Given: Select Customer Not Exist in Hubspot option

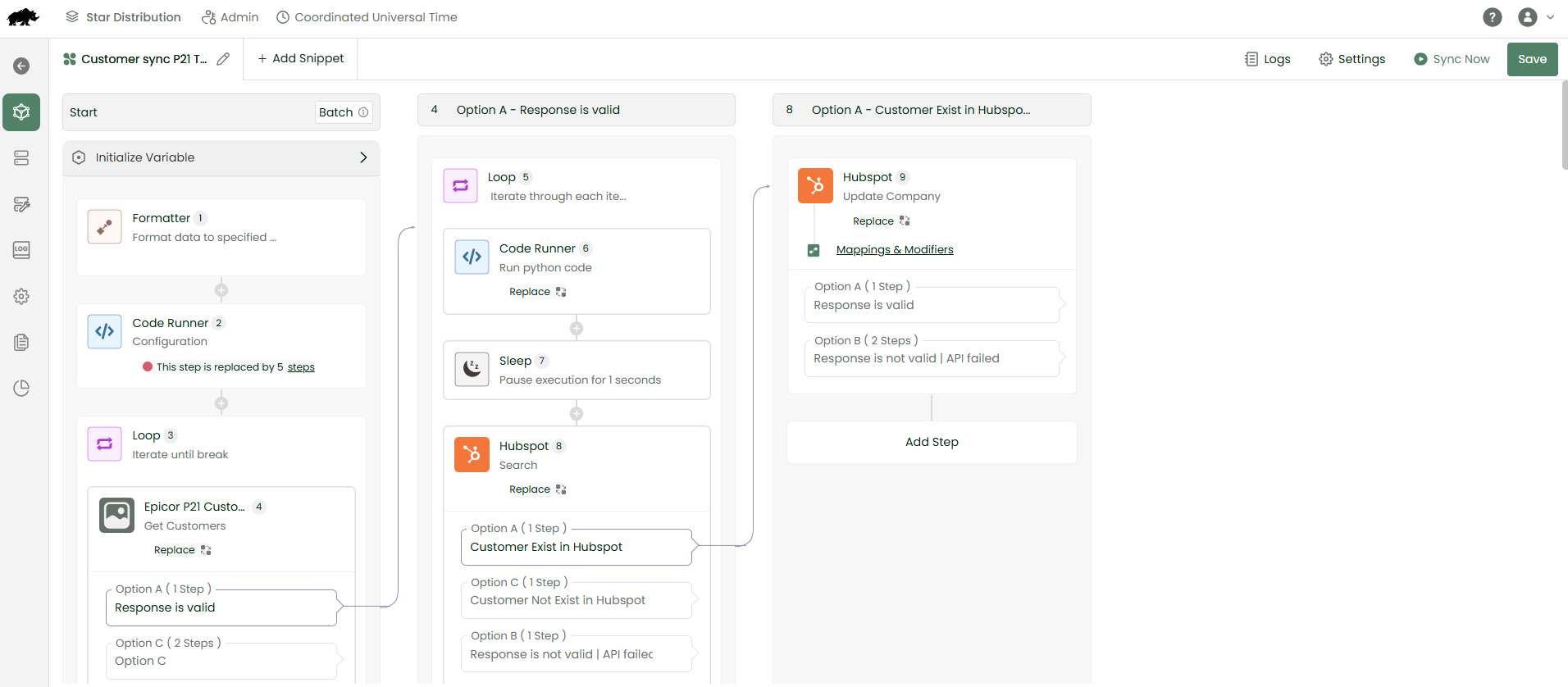Looking at the screenshot, I should tap(577, 600).
